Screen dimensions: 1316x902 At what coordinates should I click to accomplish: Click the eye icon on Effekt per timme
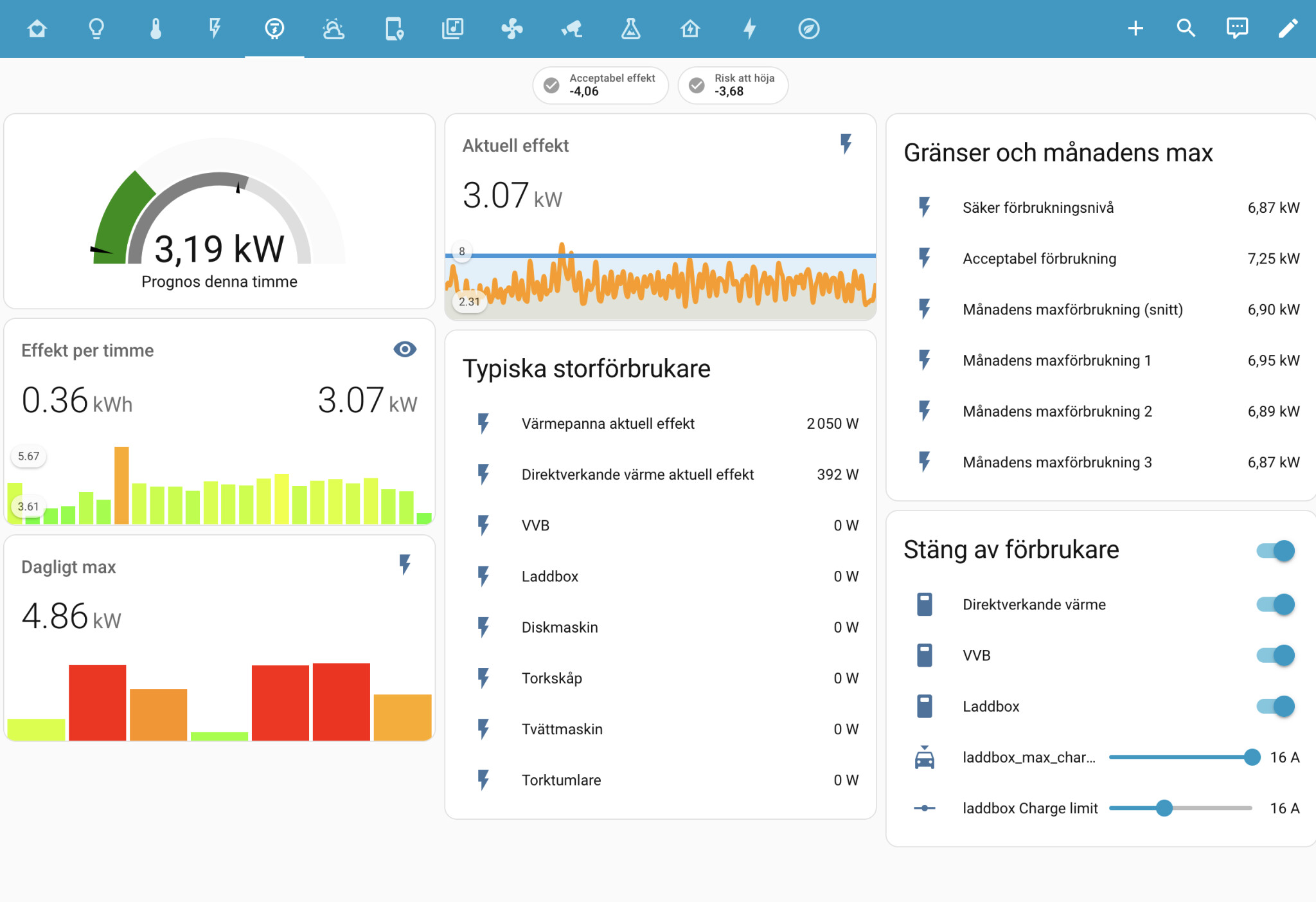tap(405, 349)
